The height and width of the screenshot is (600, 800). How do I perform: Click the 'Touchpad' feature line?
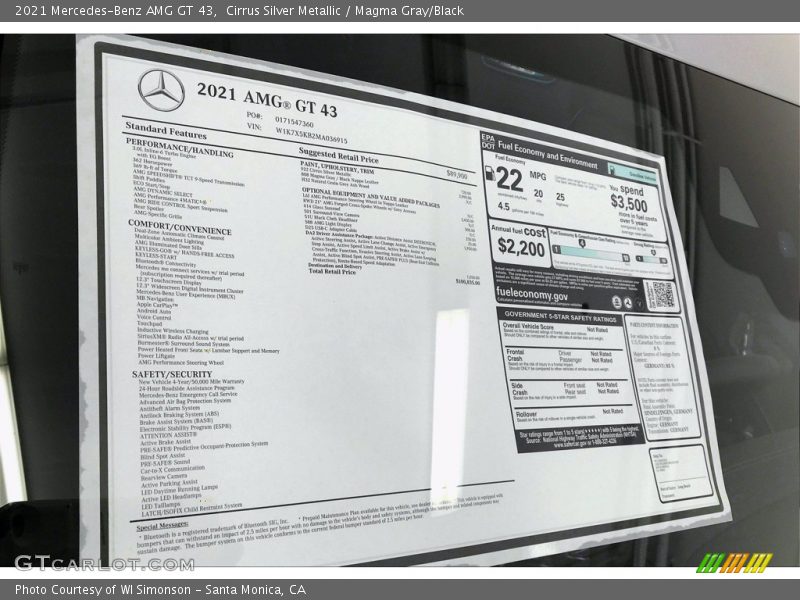[x=149, y=323]
